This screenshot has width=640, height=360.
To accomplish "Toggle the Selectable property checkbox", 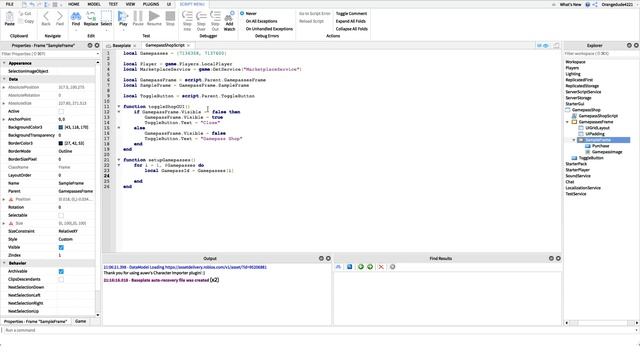I will tap(61, 215).
